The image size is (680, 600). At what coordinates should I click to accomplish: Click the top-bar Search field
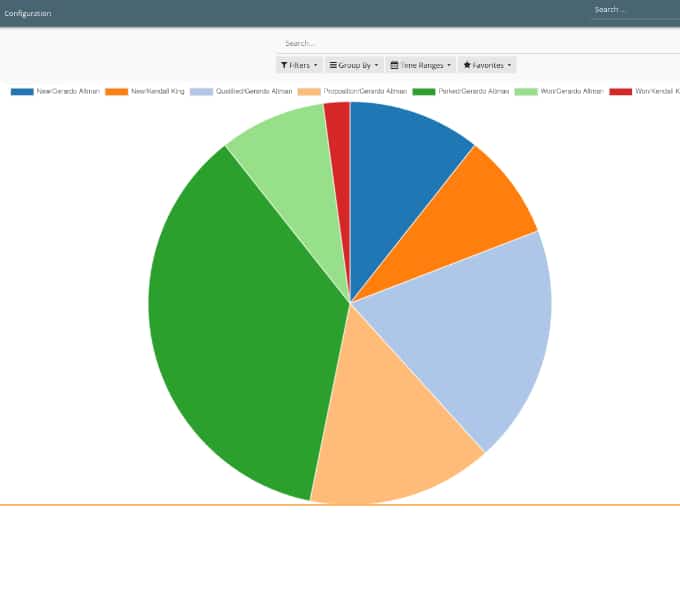(x=636, y=10)
